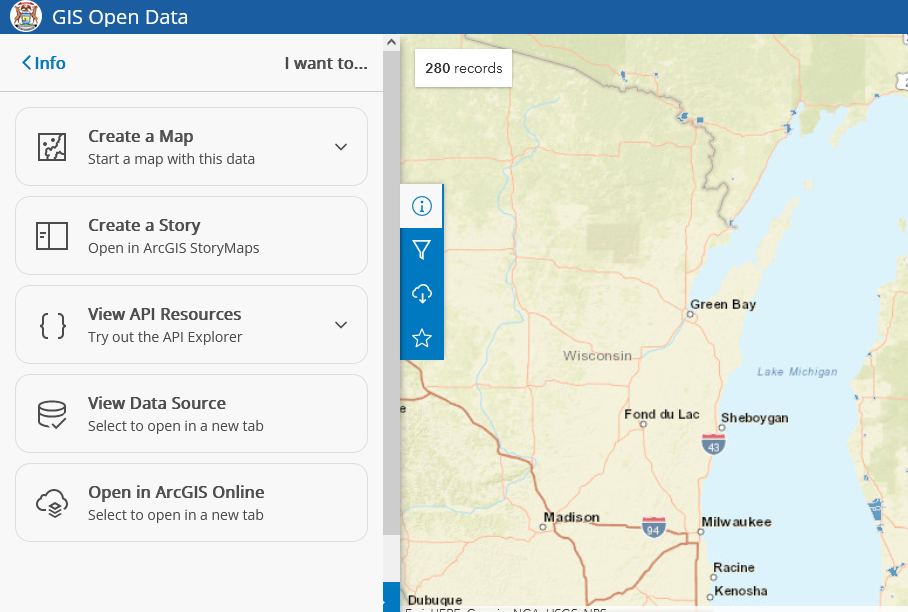
Task: Click 'Try out the API Explorer' subtitle
Action: coord(165,337)
